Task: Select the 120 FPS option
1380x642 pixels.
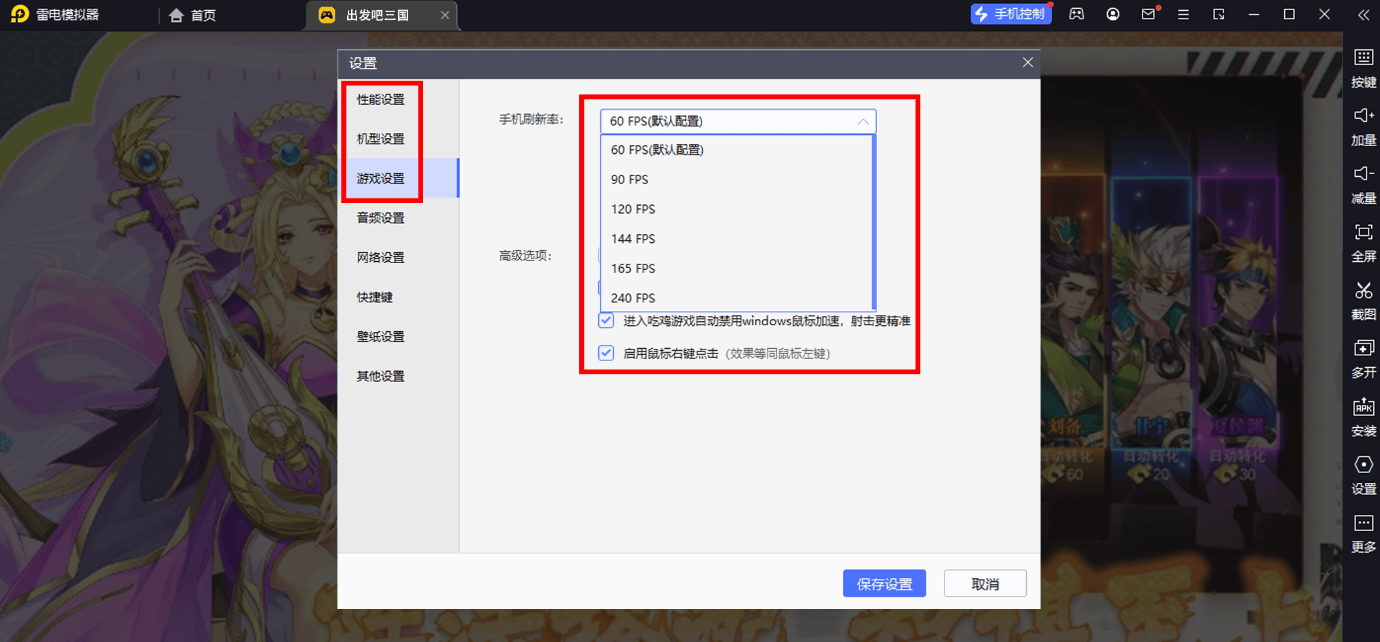Action: pos(737,209)
